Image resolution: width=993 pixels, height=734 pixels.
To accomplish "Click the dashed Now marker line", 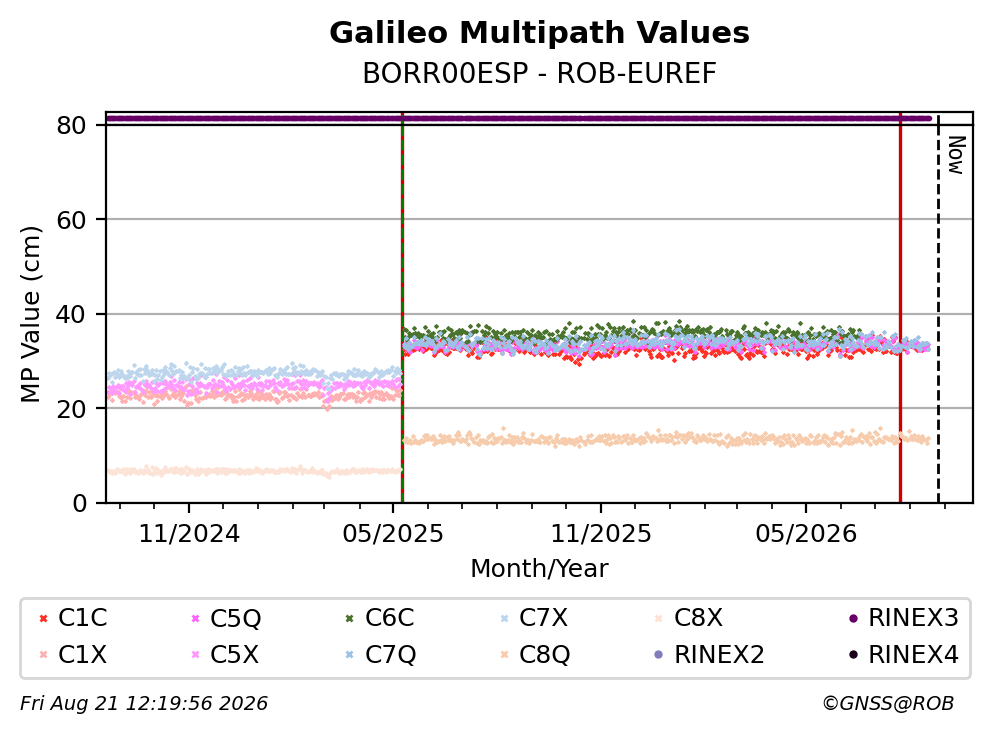I will pyautogui.click(x=939, y=309).
